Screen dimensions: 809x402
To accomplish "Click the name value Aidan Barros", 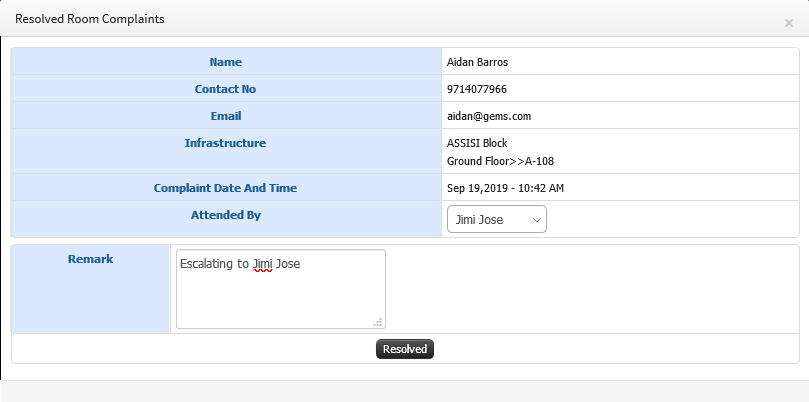I will tap(477, 62).
